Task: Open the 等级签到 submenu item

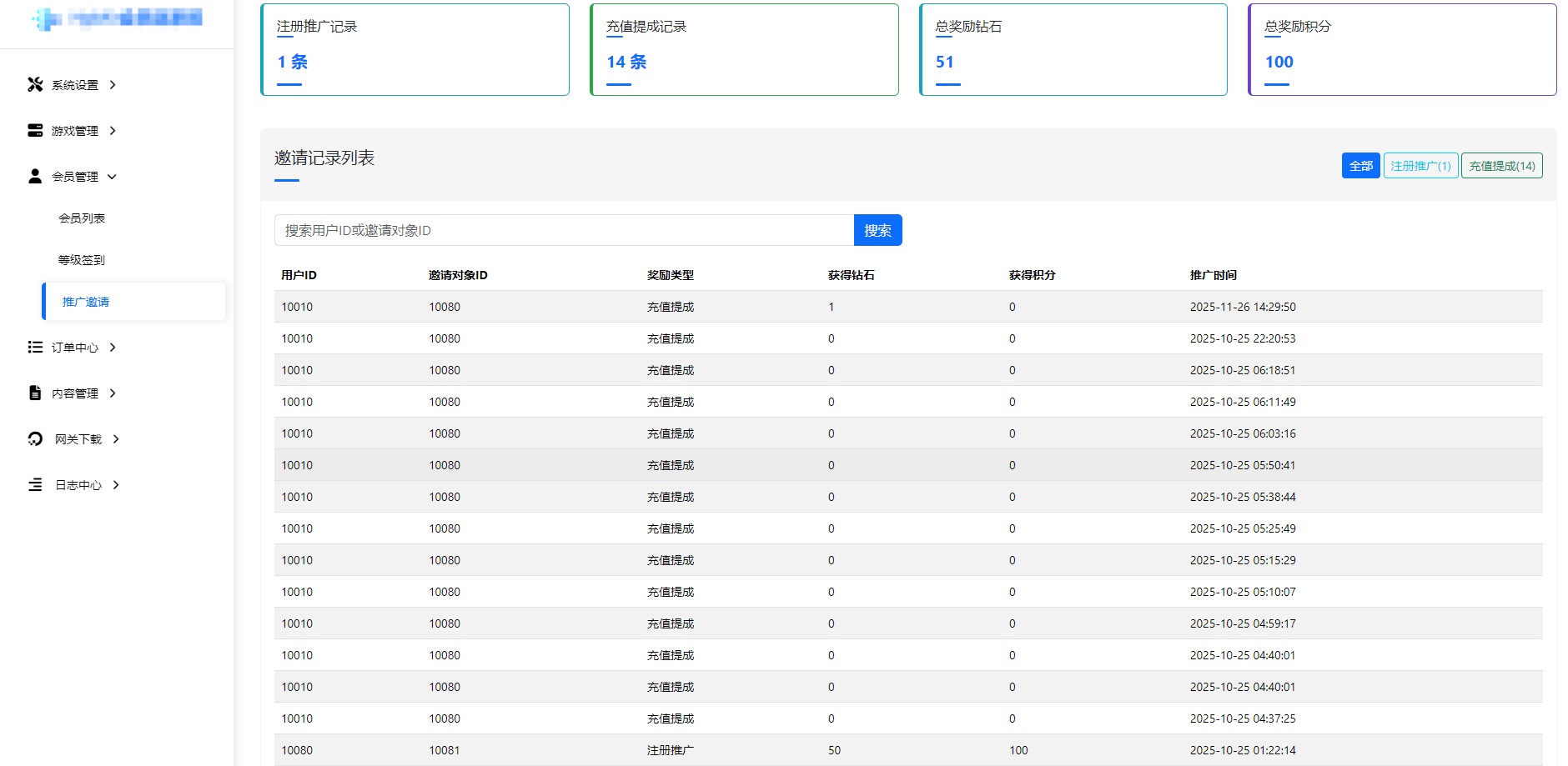Action: (82, 260)
